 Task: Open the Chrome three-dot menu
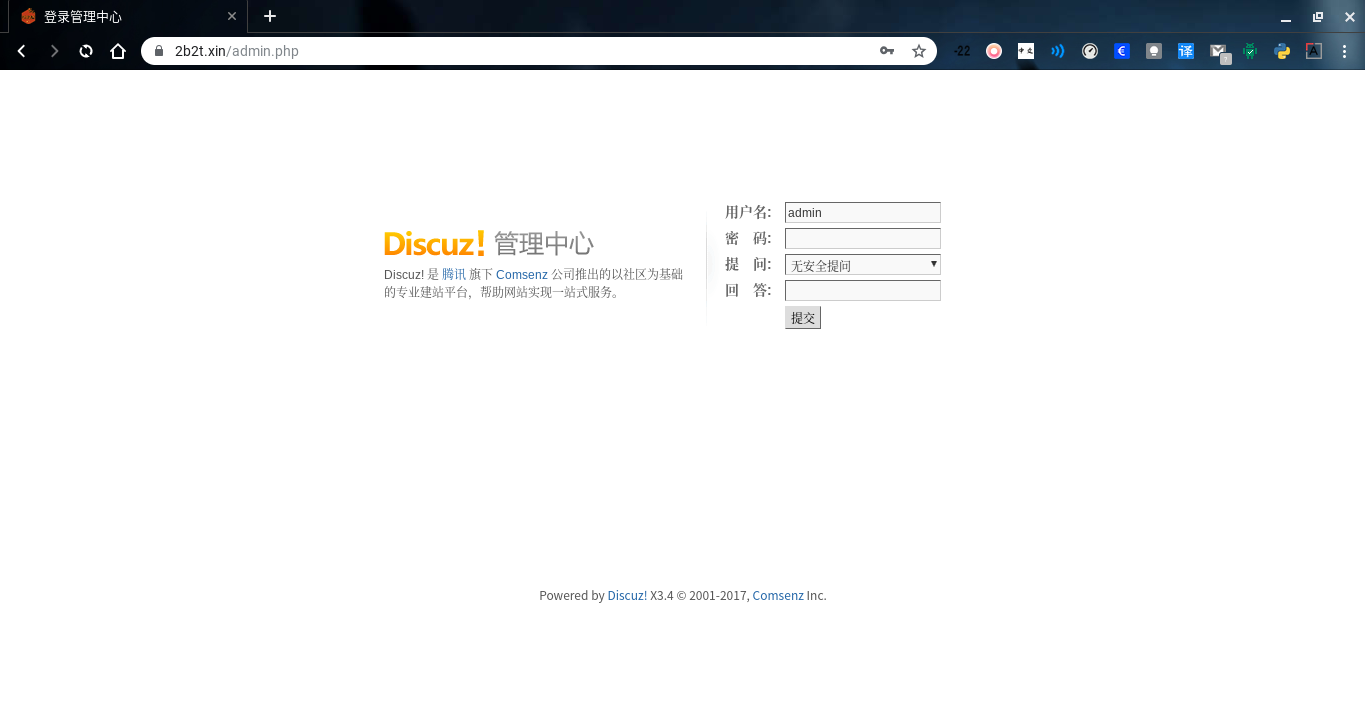coord(1345,51)
